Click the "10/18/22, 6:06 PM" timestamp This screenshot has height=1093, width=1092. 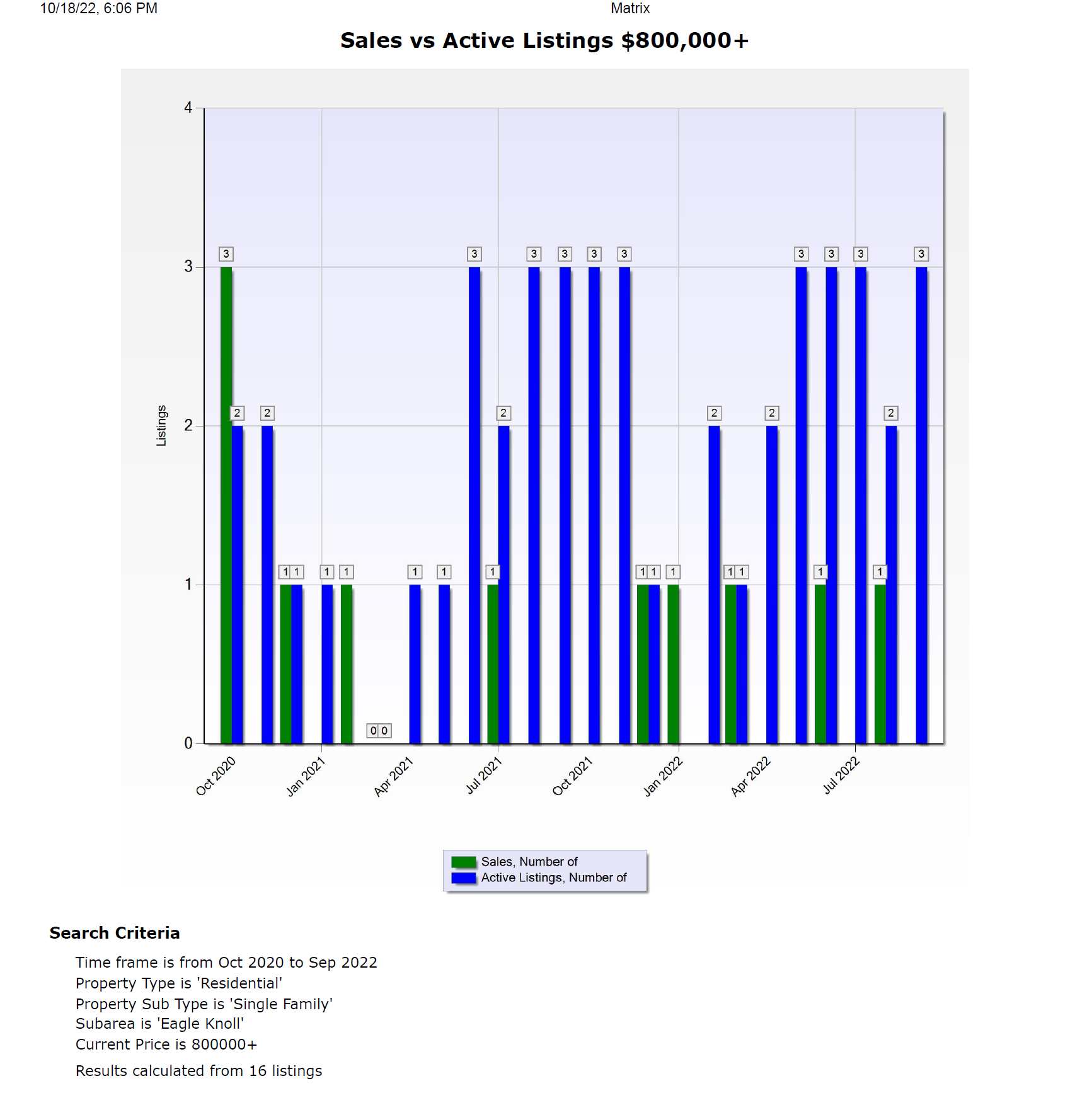[x=99, y=8]
